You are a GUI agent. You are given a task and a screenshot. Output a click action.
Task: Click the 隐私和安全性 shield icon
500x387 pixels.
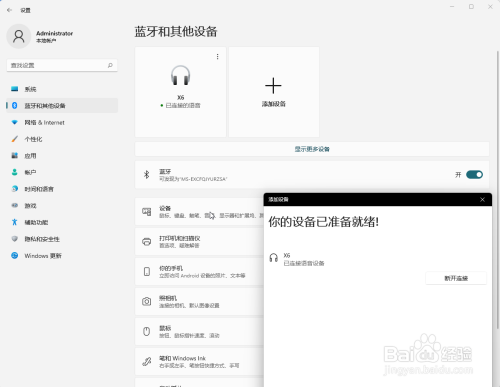(15, 239)
